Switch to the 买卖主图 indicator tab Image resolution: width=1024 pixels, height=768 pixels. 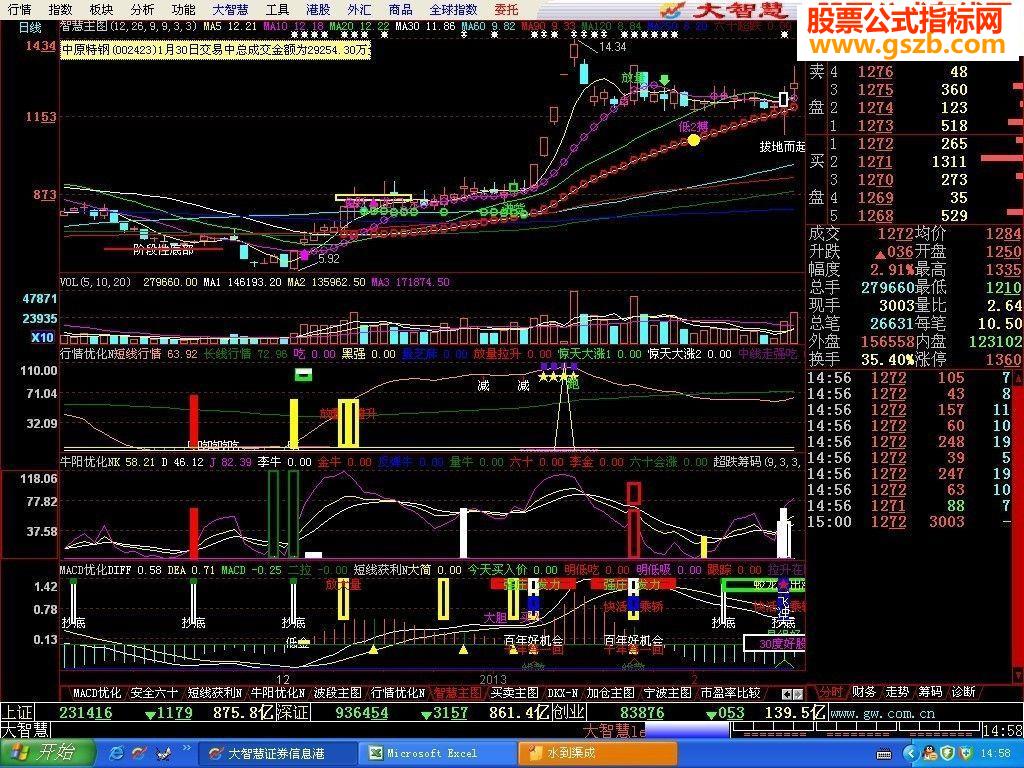pyautogui.click(x=515, y=692)
